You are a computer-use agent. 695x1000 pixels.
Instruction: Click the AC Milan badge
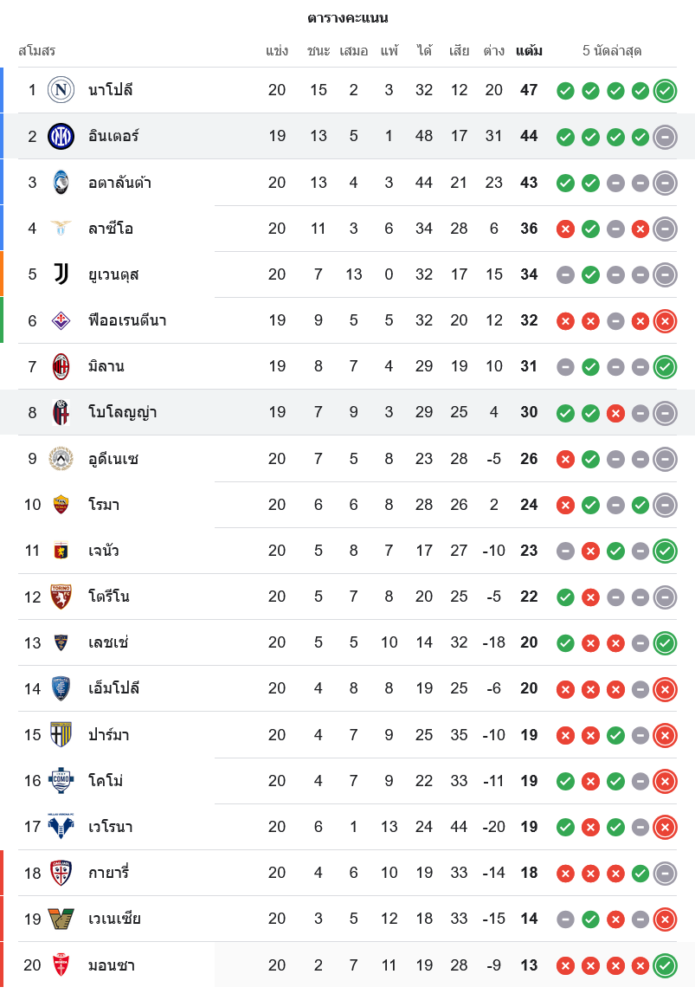61,366
